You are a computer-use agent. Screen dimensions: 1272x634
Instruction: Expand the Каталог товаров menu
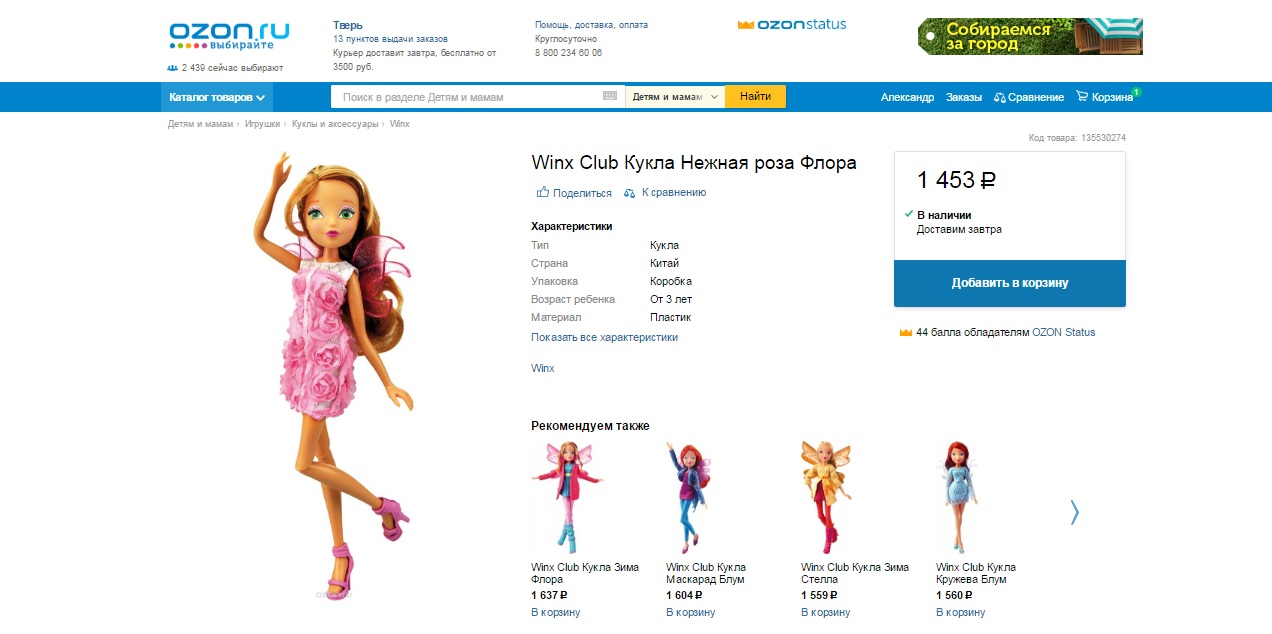tap(217, 97)
